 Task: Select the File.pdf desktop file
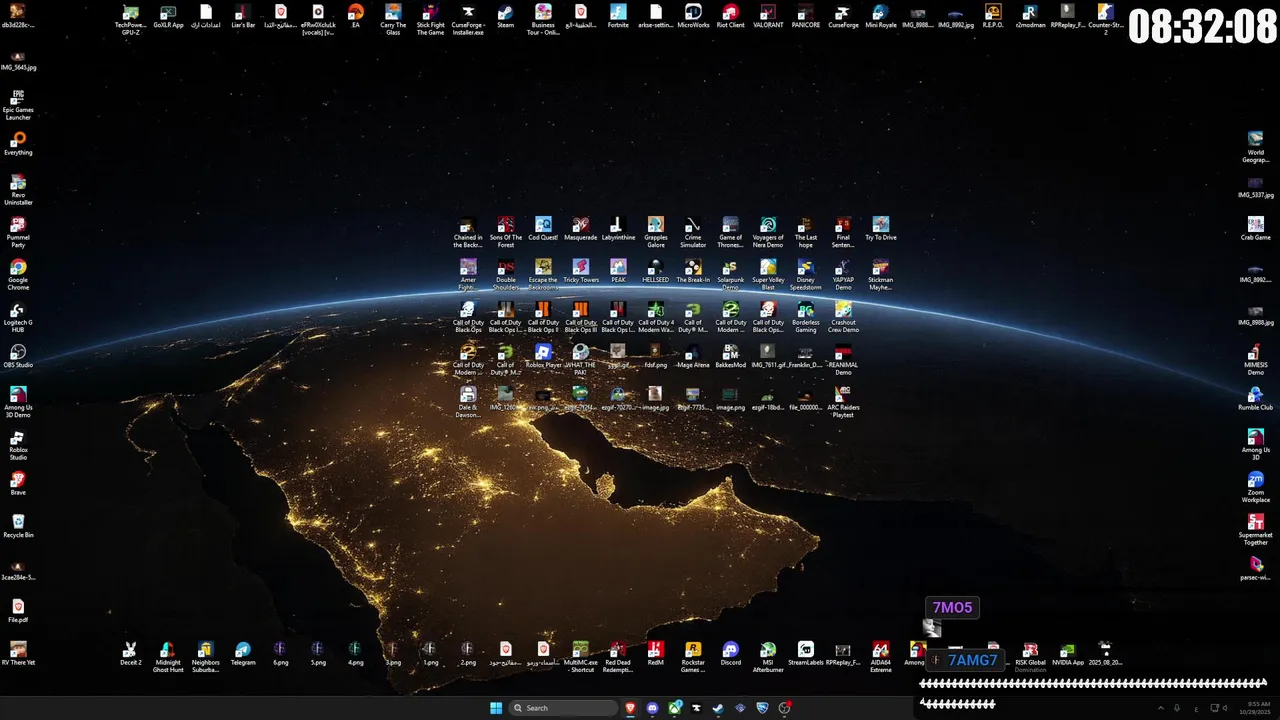(x=18, y=612)
